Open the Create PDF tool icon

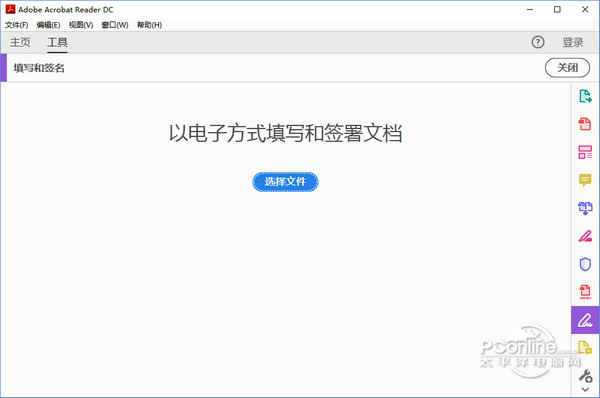click(x=585, y=124)
